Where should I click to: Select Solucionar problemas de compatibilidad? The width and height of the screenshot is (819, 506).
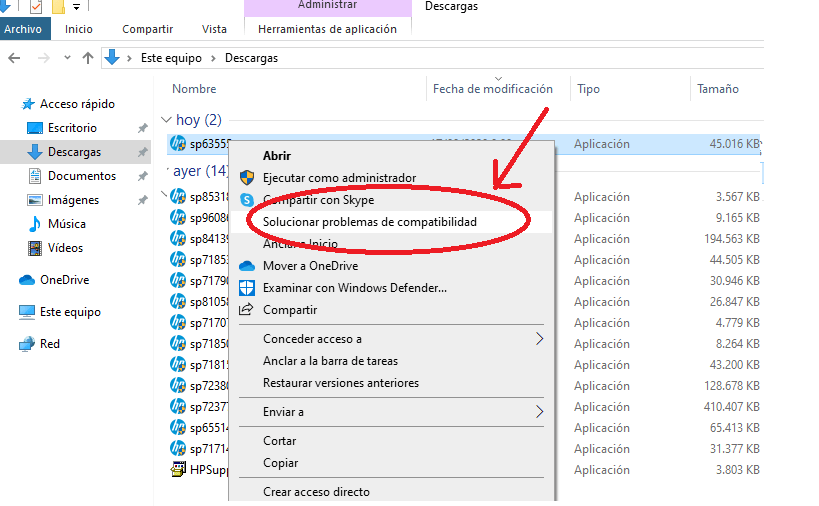click(370, 221)
